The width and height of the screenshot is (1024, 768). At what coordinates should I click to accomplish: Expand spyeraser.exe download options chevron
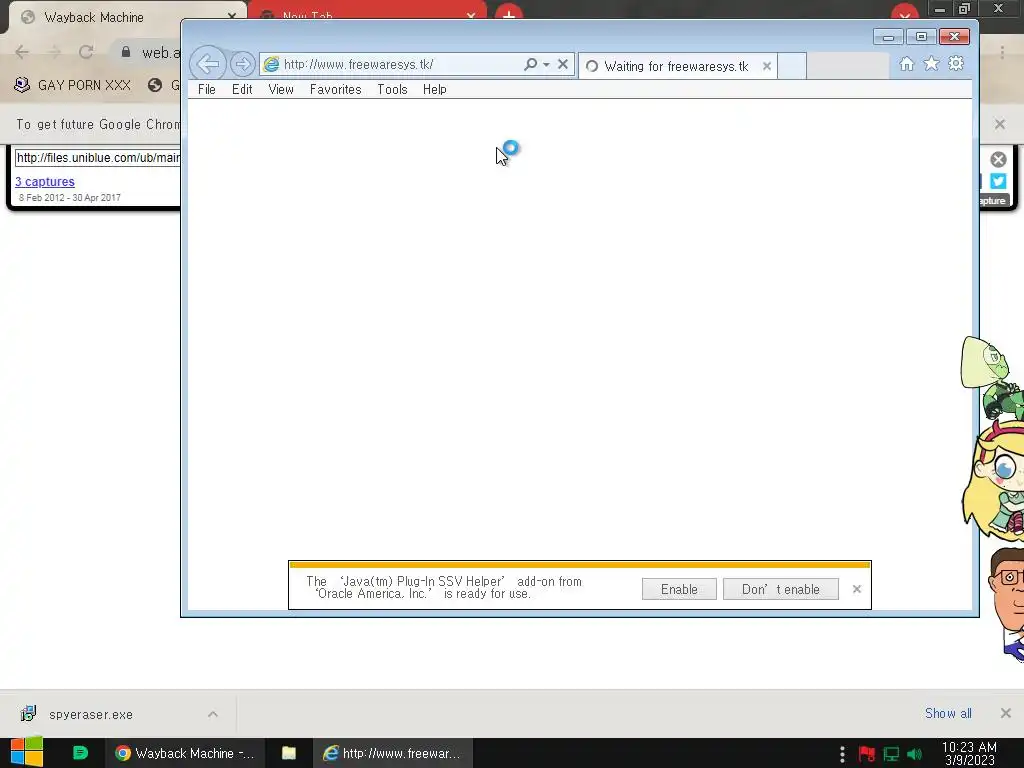pyautogui.click(x=213, y=714)
